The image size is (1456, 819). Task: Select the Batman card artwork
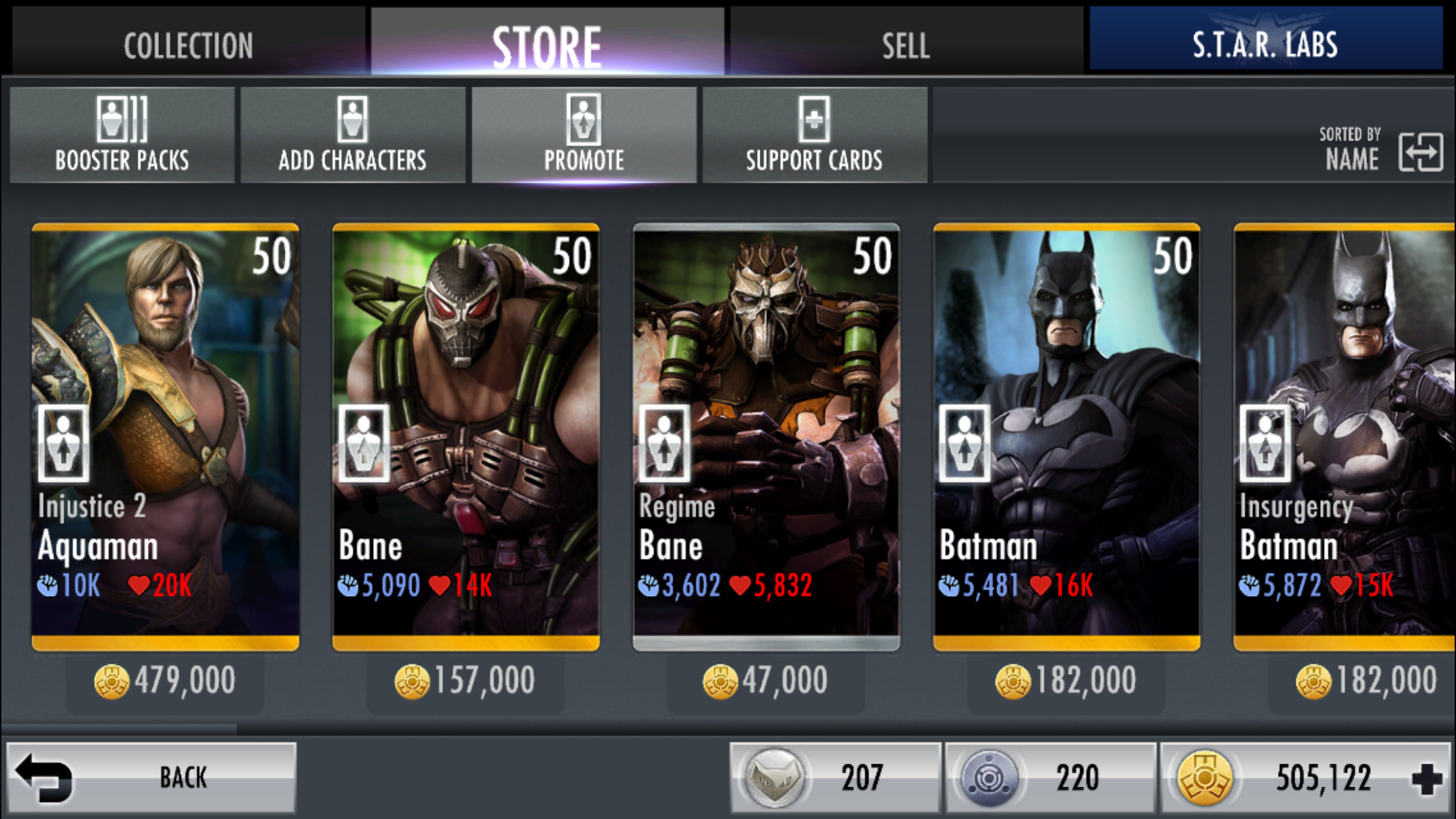click(1066, 437)
